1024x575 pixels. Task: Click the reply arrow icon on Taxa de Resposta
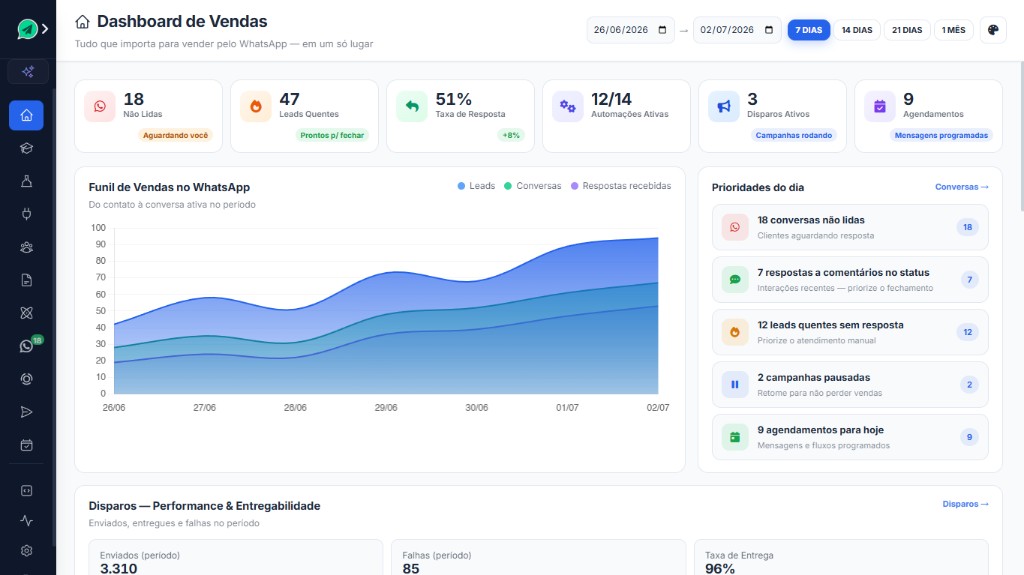tap(412, 107)
